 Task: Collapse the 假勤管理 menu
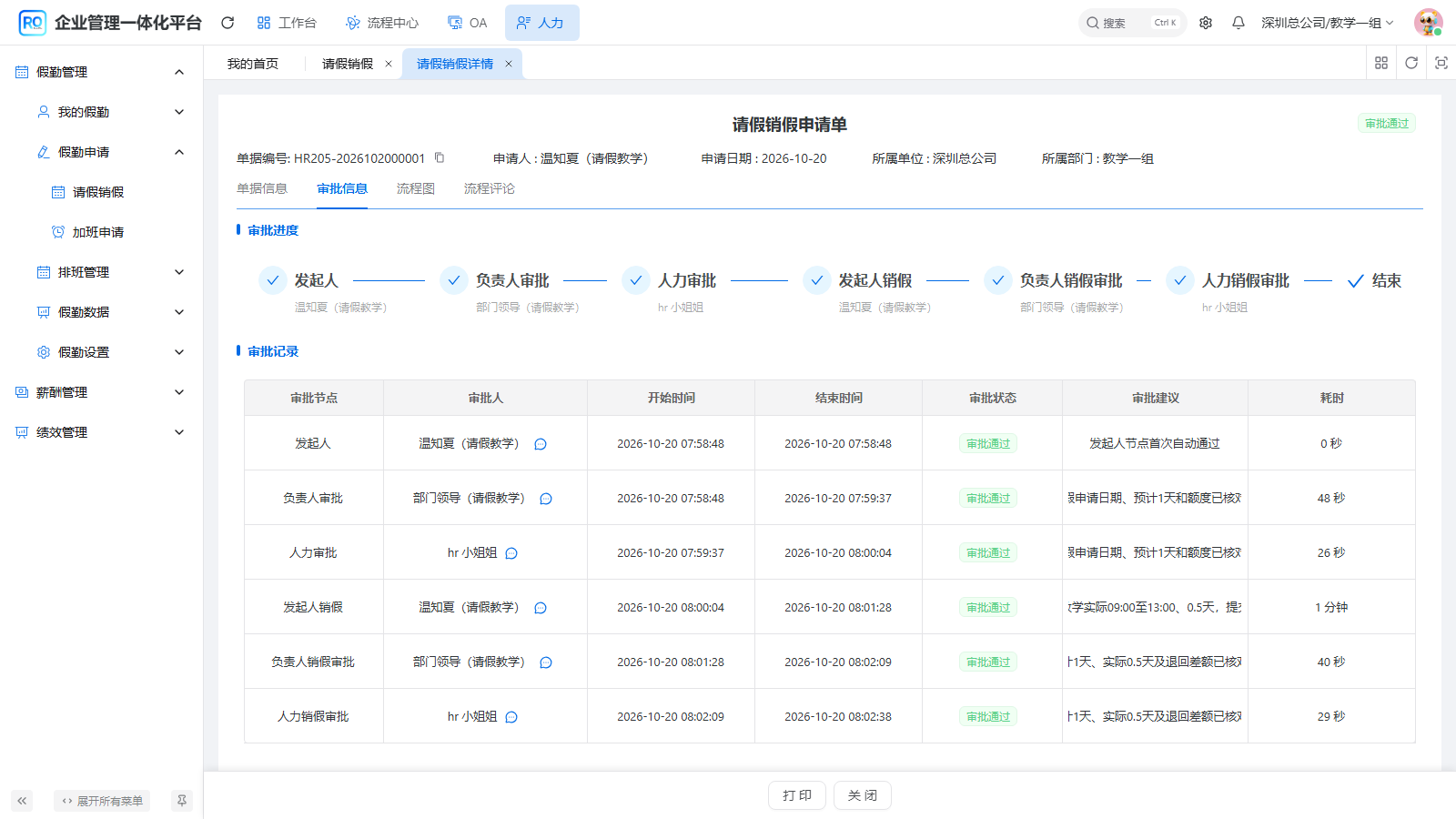coord(101,72)
